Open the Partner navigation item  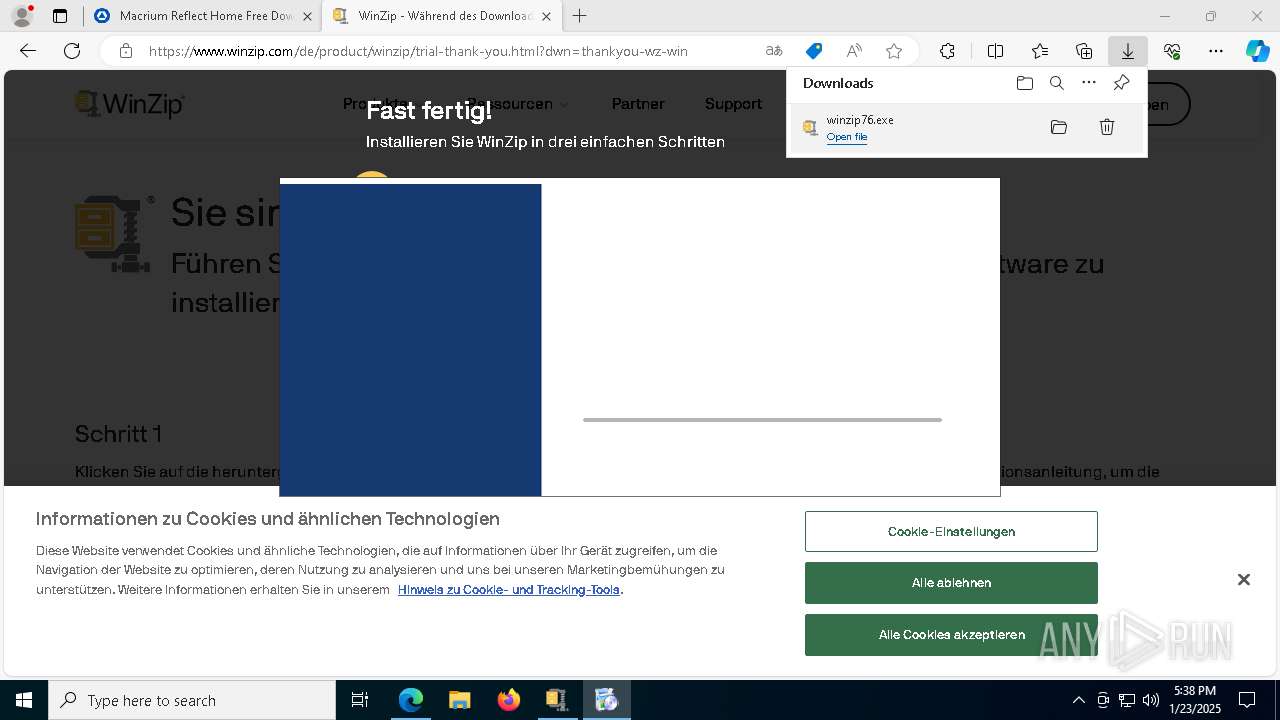click(x=638, y=104)
